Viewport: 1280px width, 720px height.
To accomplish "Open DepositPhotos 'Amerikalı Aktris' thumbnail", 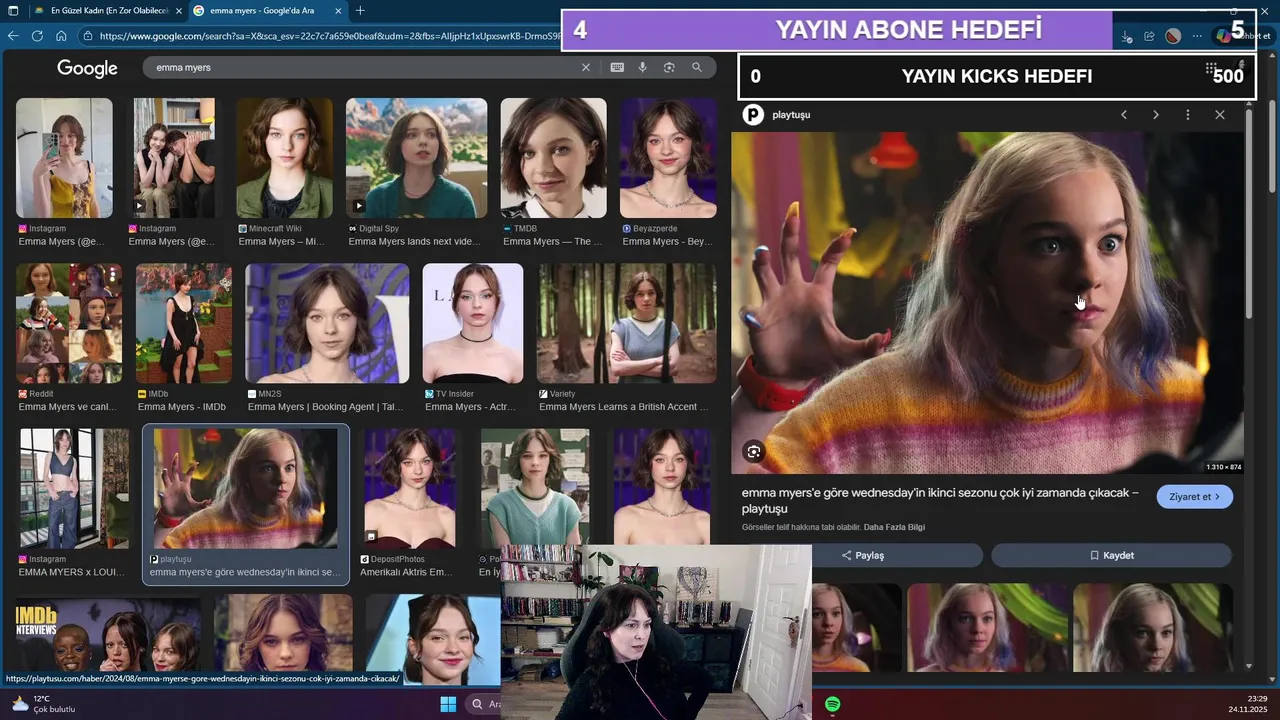I will point(409,489).
